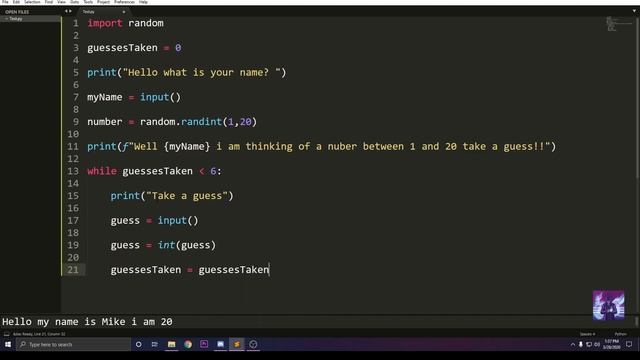Image resolution: width=640 pixels, height=360 pixels.
Task: Show hidden system tray icons
Action: click(573, 344)
